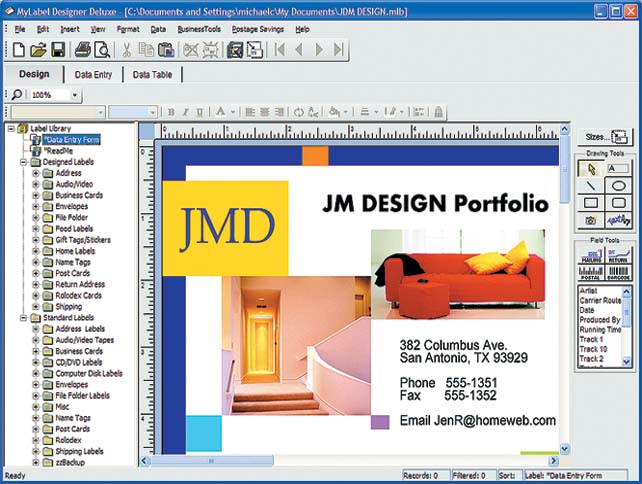Pick the line drawing tool

(x=591, y=185)
